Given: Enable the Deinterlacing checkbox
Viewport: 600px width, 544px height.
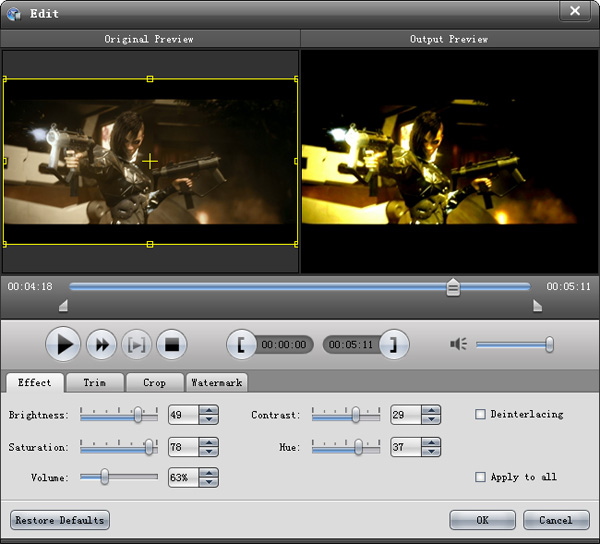Looking at the screenshot, I should [480, 414].
